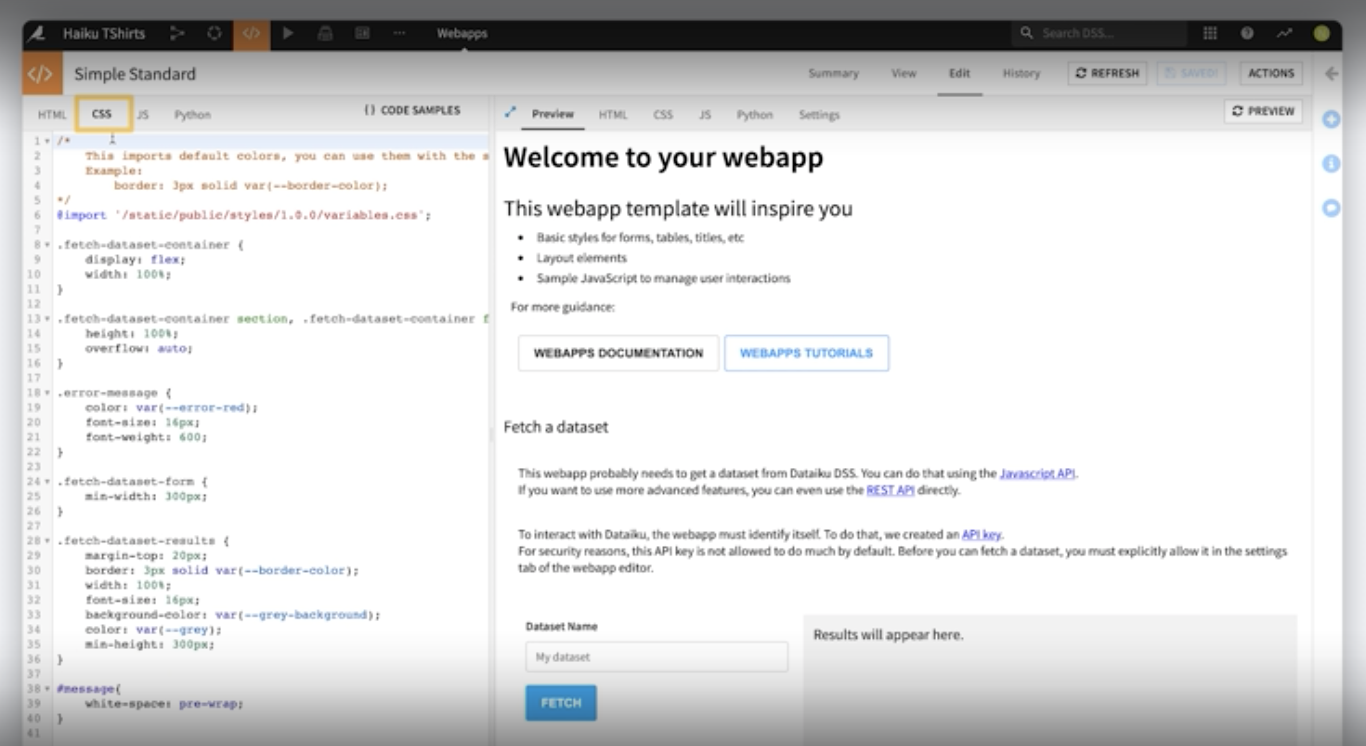
Task: Collapse the .fetch-dataset-container fold arrow at line 8
Action: pyautogui.click(x=48, y=245)
